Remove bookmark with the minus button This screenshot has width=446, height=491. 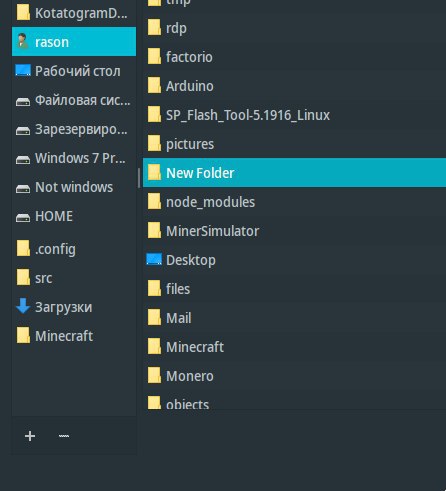coord(64,436)
